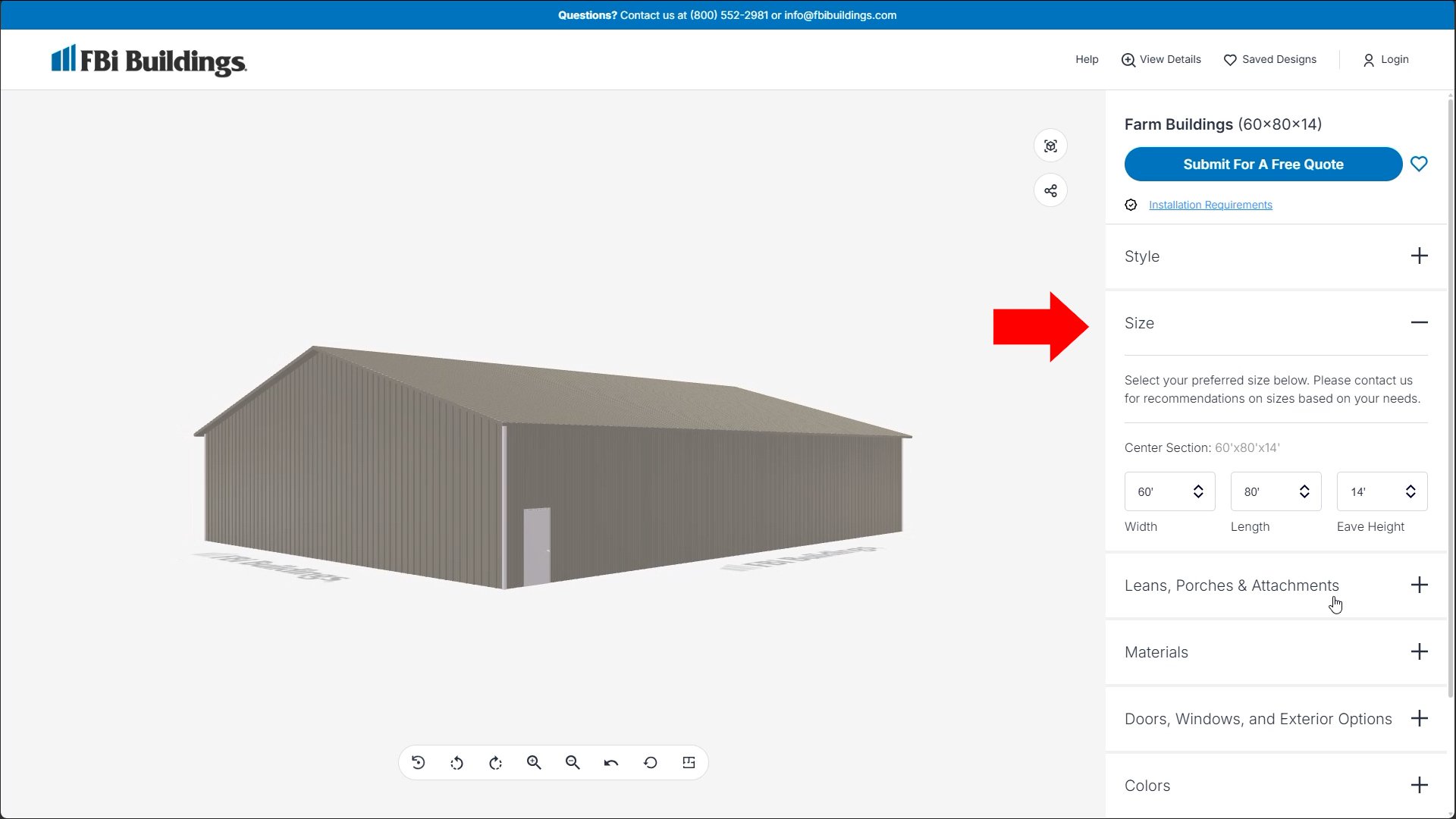
Task: Click the camera snapshot icon above share
Action: point(1050,146)
